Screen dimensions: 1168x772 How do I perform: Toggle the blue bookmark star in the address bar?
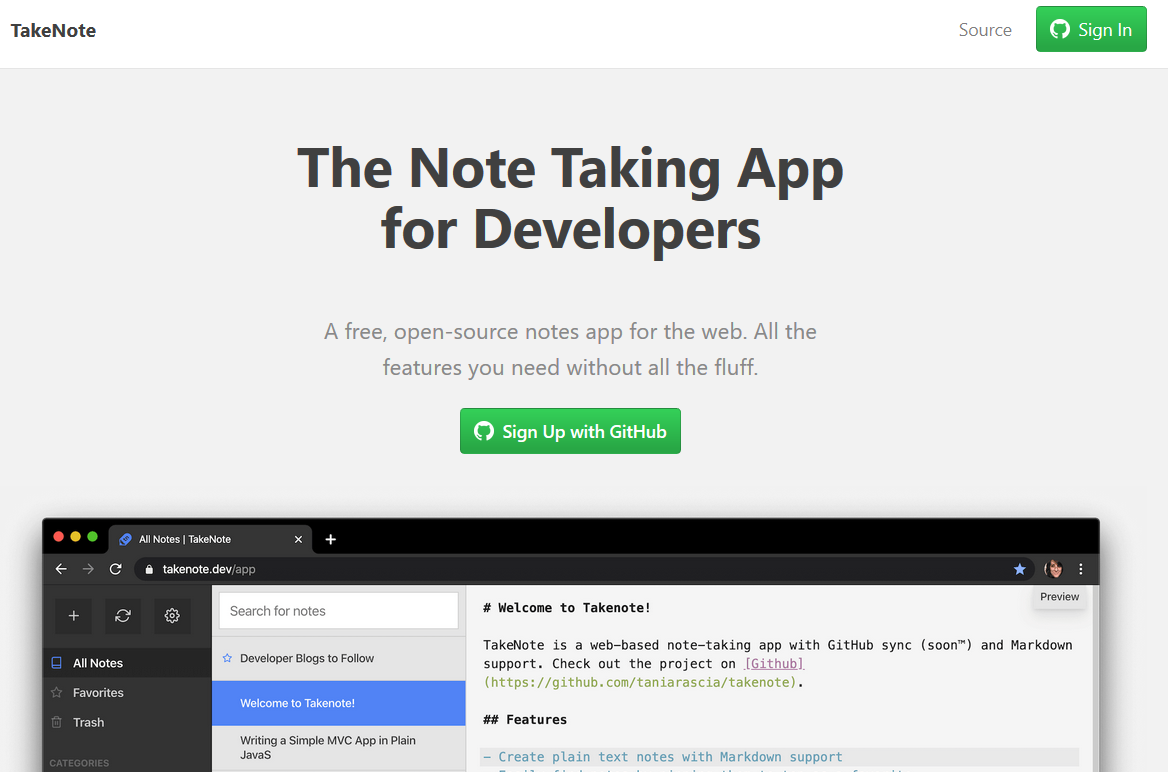point(1019,568)
